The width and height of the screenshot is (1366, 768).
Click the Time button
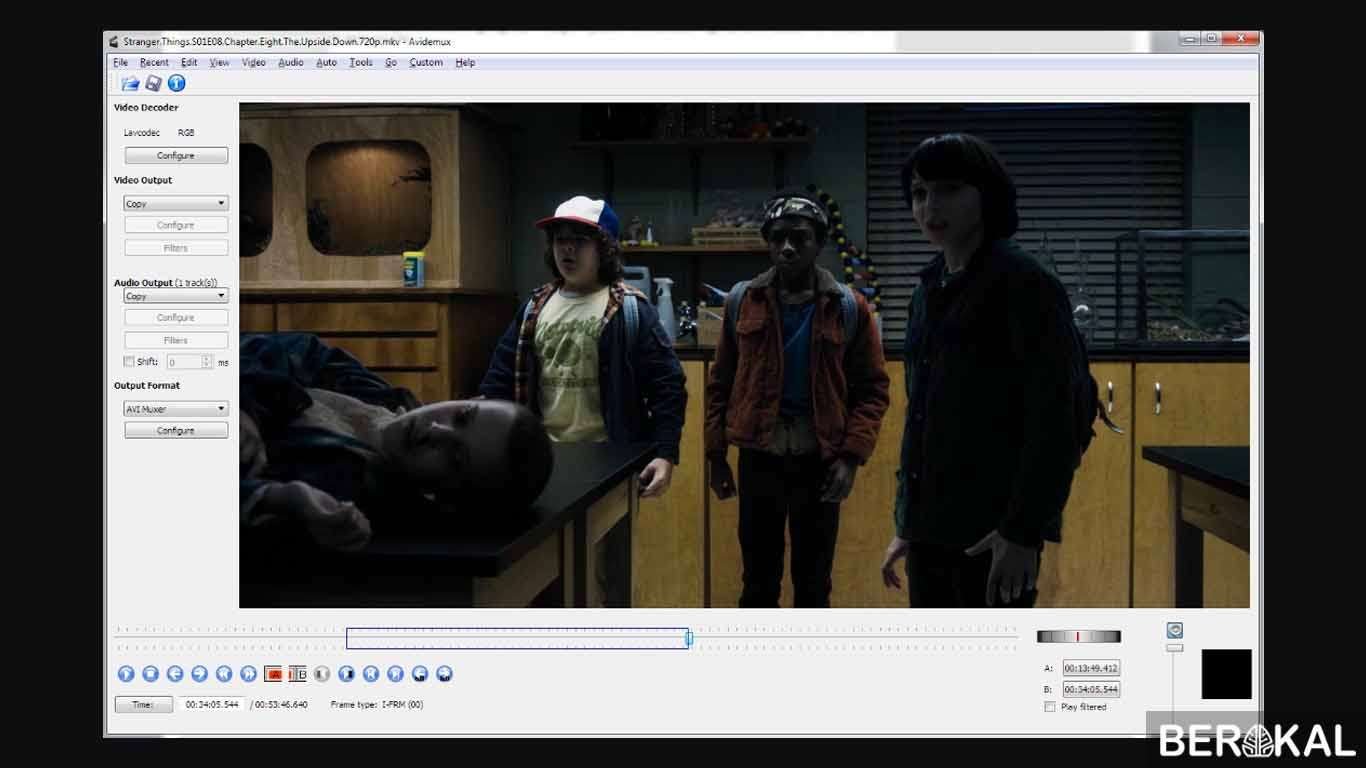coord(143,705)
